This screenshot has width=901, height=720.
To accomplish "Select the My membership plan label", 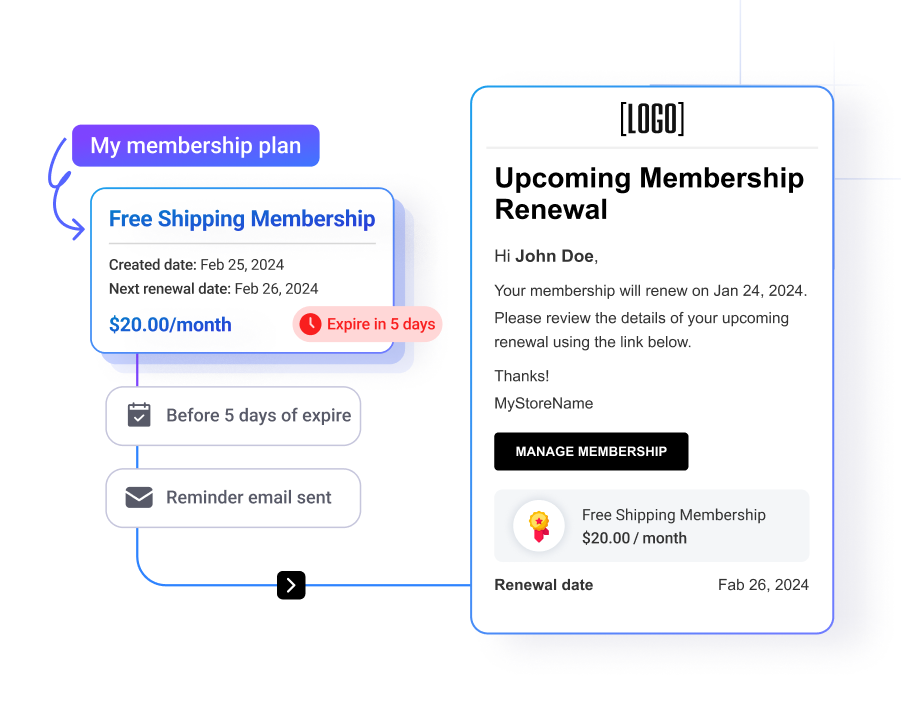I will point(195,146).
